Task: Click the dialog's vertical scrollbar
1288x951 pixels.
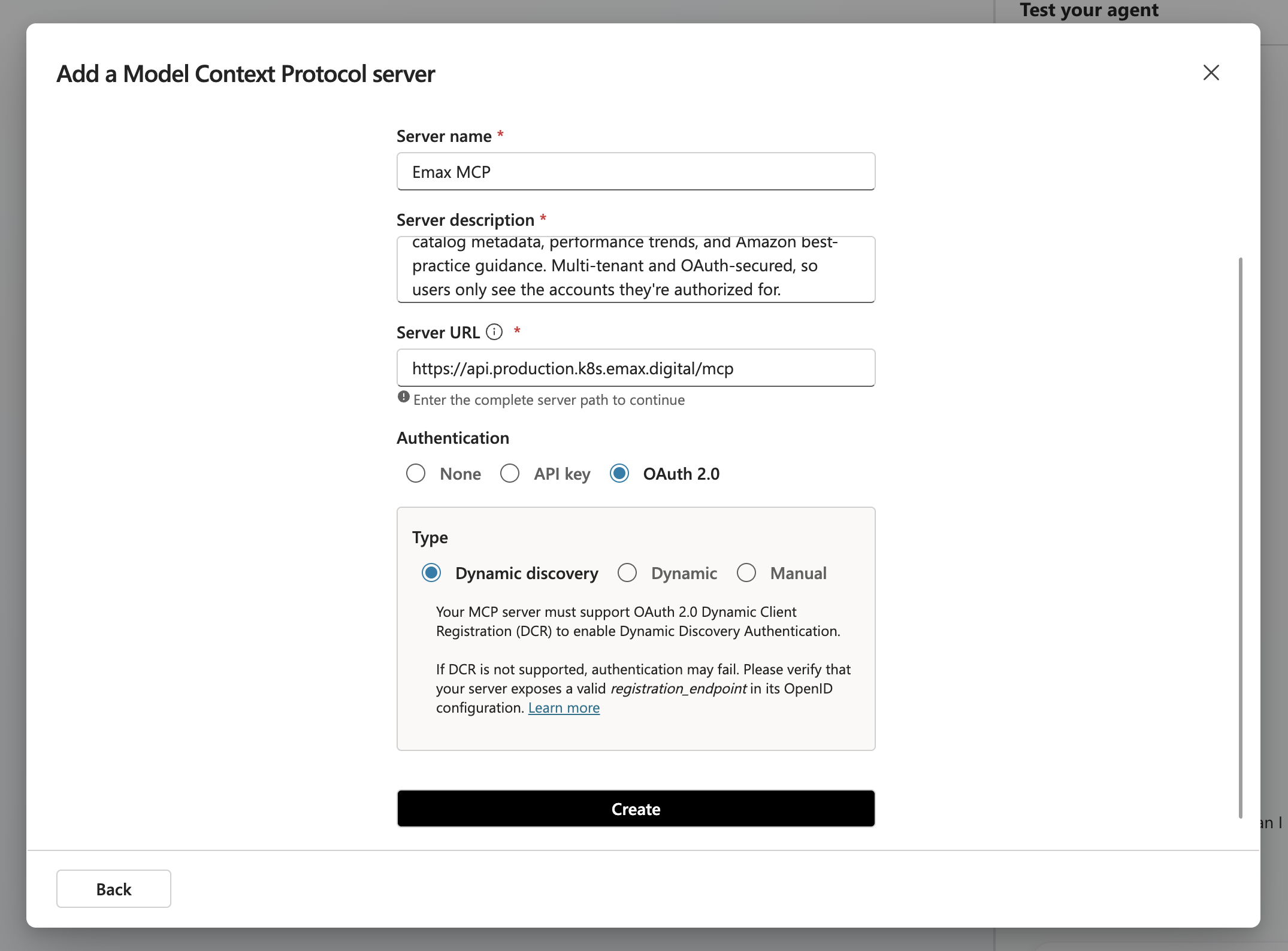Action: pyautogui.click(x=1240, y=537)
